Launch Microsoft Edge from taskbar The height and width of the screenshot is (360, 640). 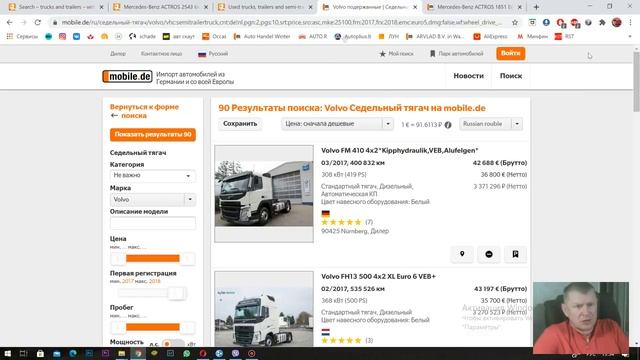point(73,353)
